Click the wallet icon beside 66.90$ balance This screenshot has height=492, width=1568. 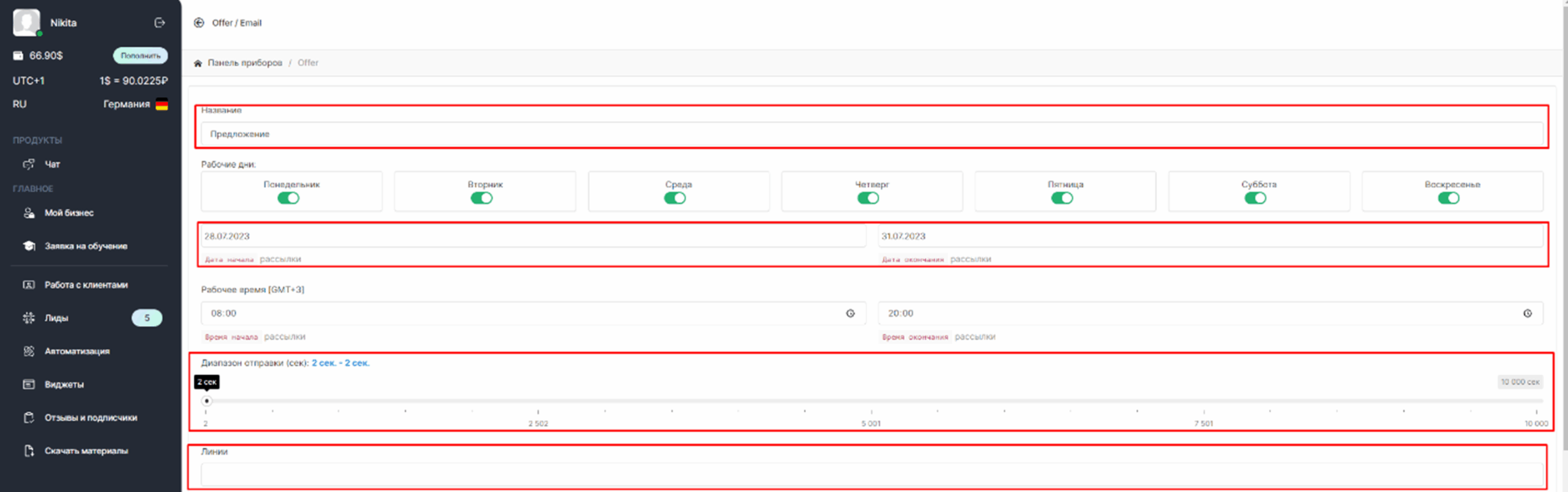point(18,56)
